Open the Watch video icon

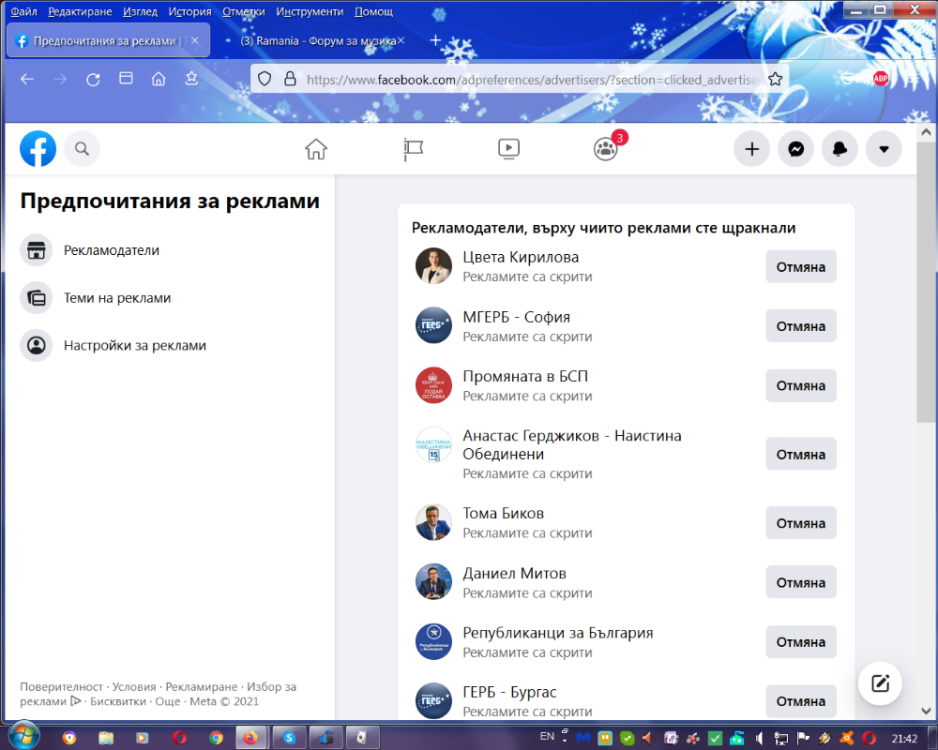pyautogui.click(x=508, y=148)
